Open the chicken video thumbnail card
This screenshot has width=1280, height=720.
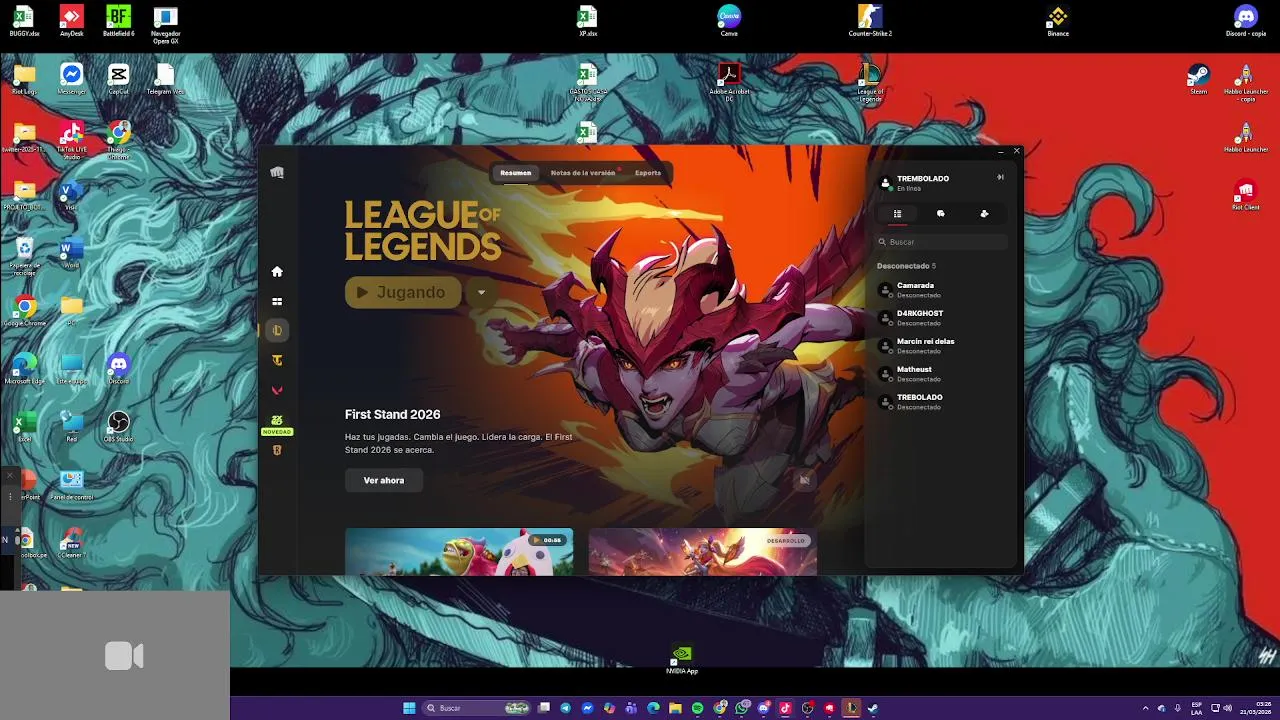[459, 552]
